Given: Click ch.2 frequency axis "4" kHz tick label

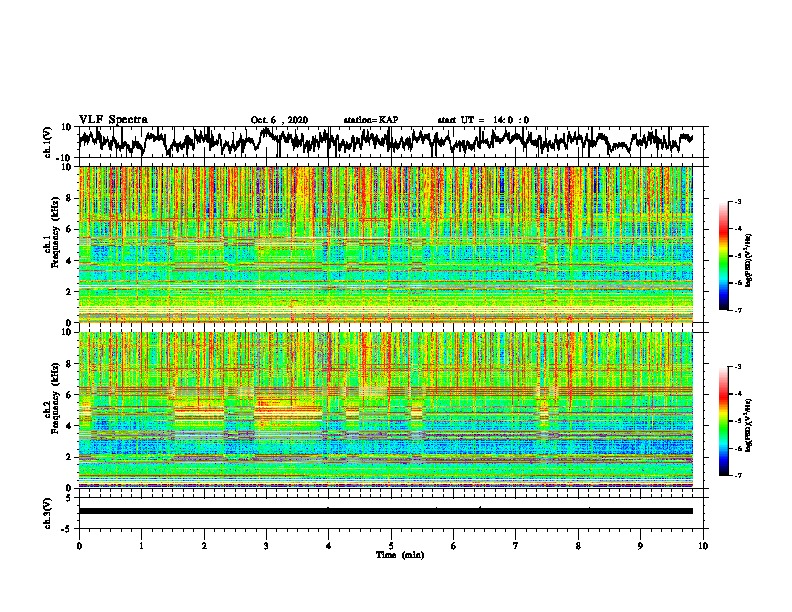Looking at the screenshot, I should coord(68,426).
